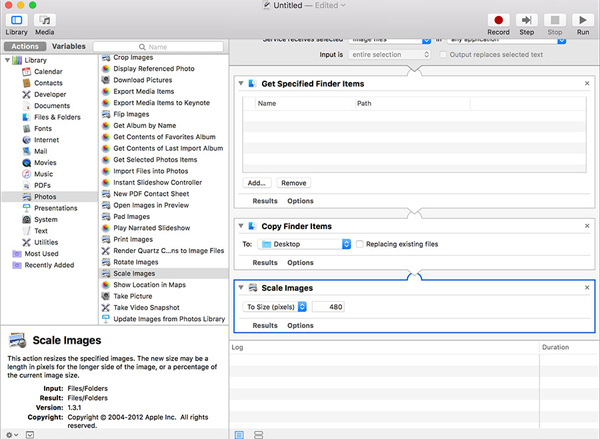Viewport: 600px width, 439px height.
Task: Select the Utilities category
Action: click(x=46, y=242)
